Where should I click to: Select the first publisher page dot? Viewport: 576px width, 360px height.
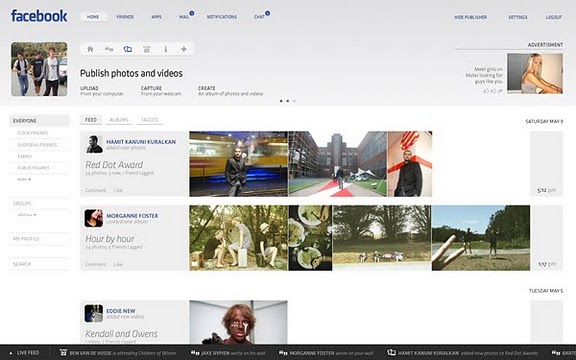pos(281,101)
